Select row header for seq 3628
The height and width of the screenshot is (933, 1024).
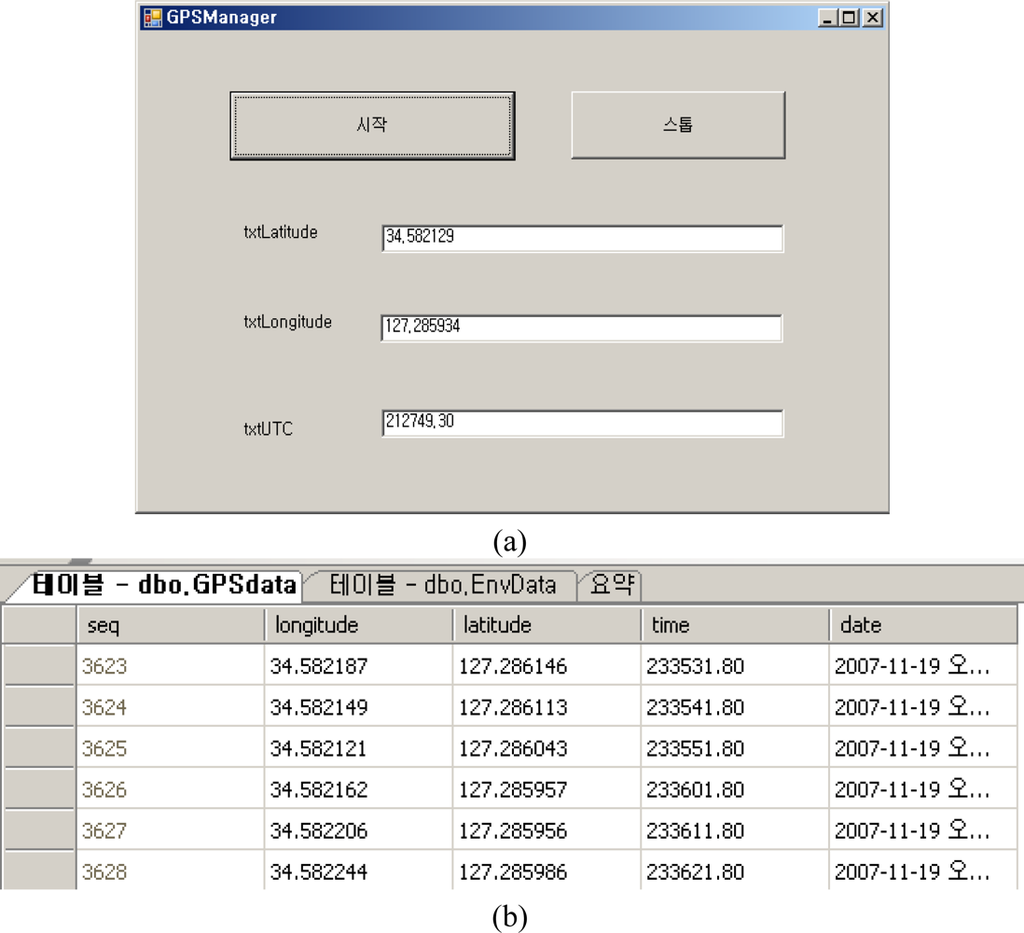tap(39, 872)
